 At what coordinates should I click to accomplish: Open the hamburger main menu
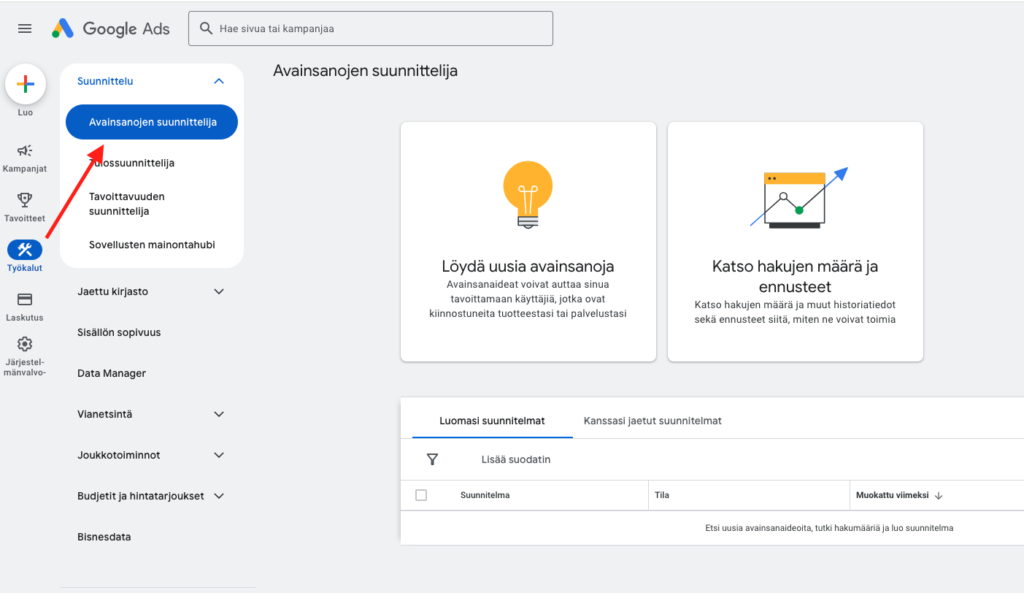tap(25, 29)
